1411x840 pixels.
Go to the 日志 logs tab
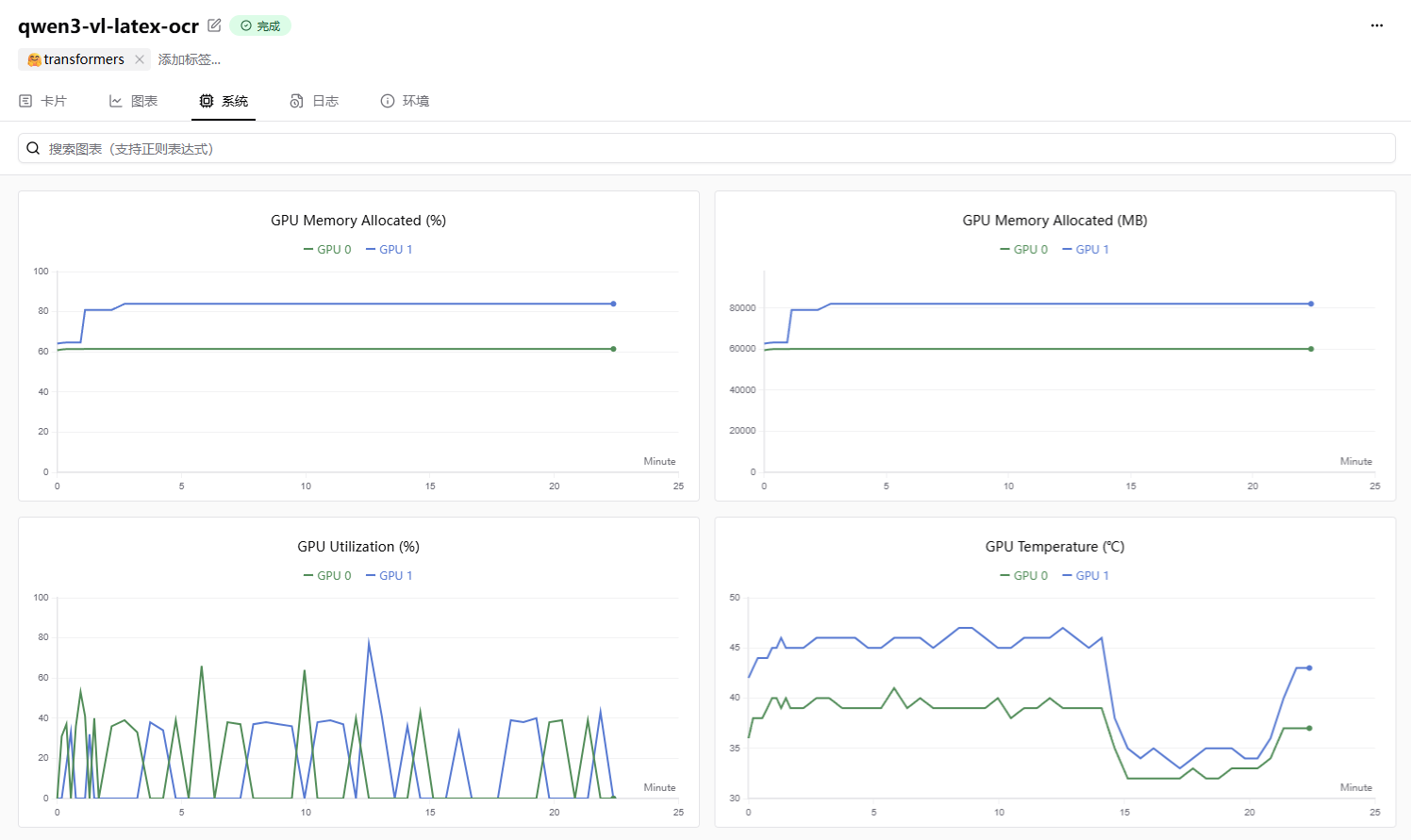314,101
